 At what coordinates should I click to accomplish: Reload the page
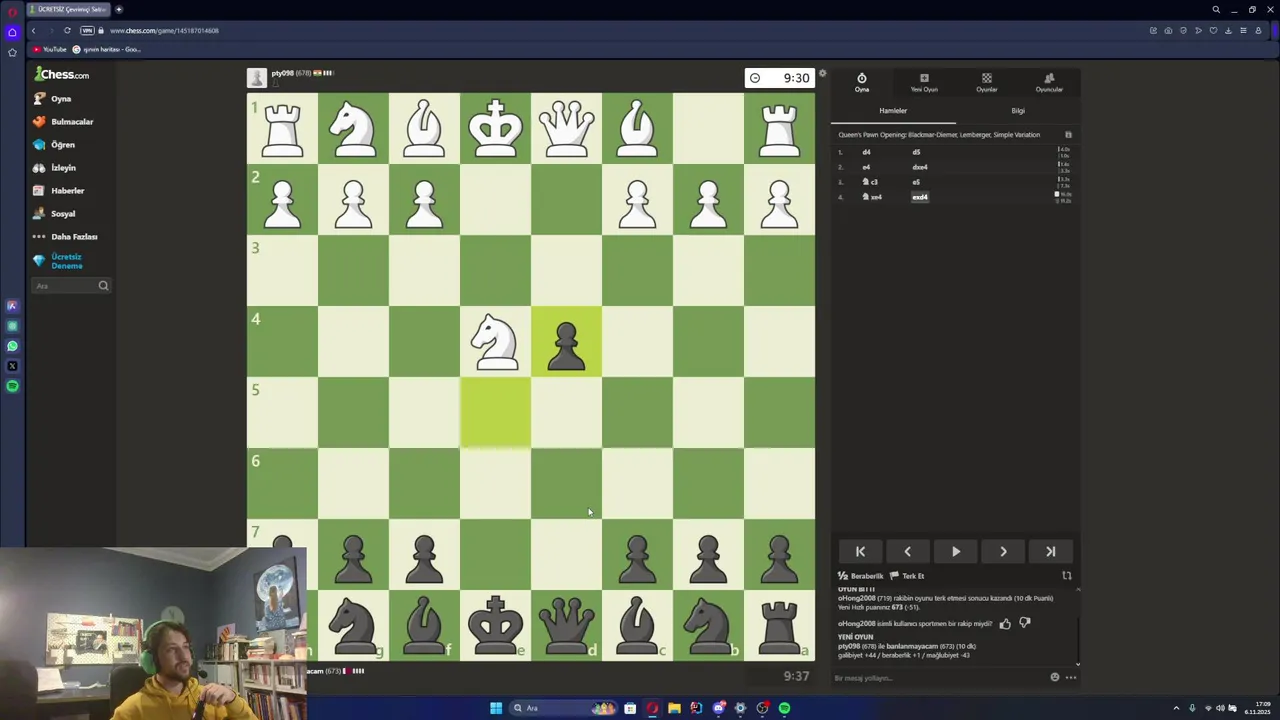pos(67,30)
